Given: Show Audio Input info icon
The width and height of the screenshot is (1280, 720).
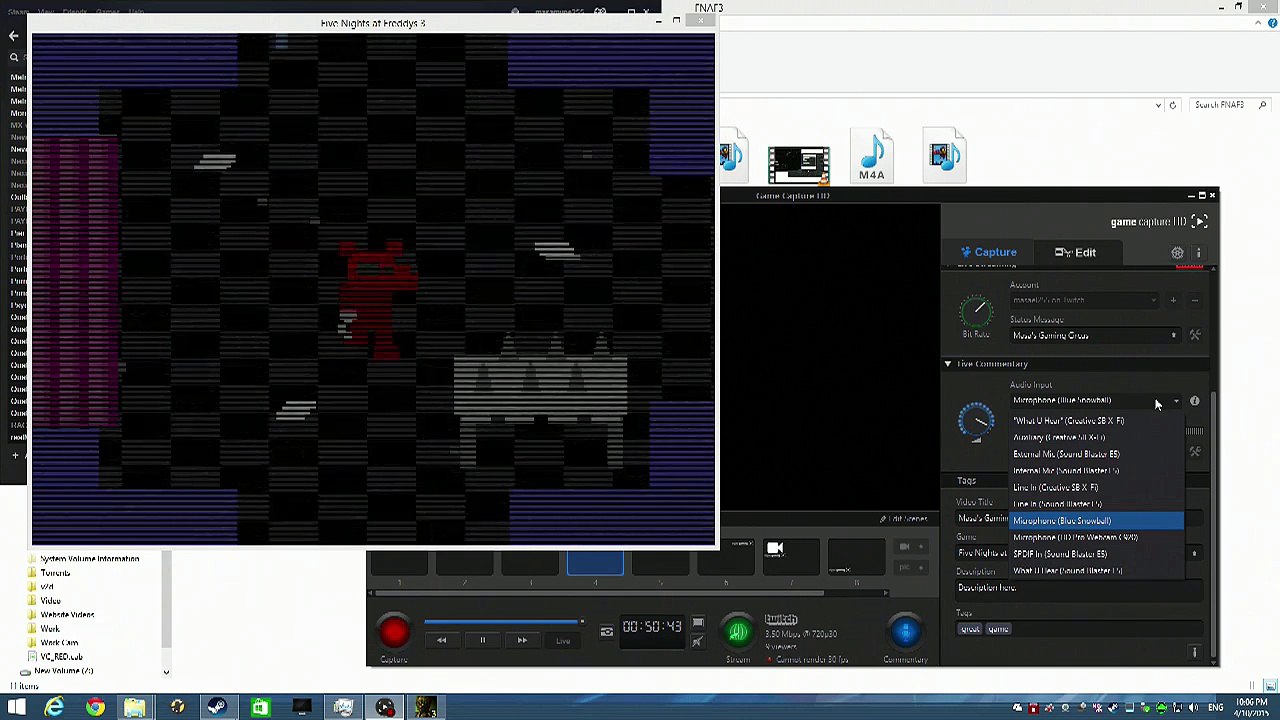Looking at the screenshot, I should tap(1194, 401).
